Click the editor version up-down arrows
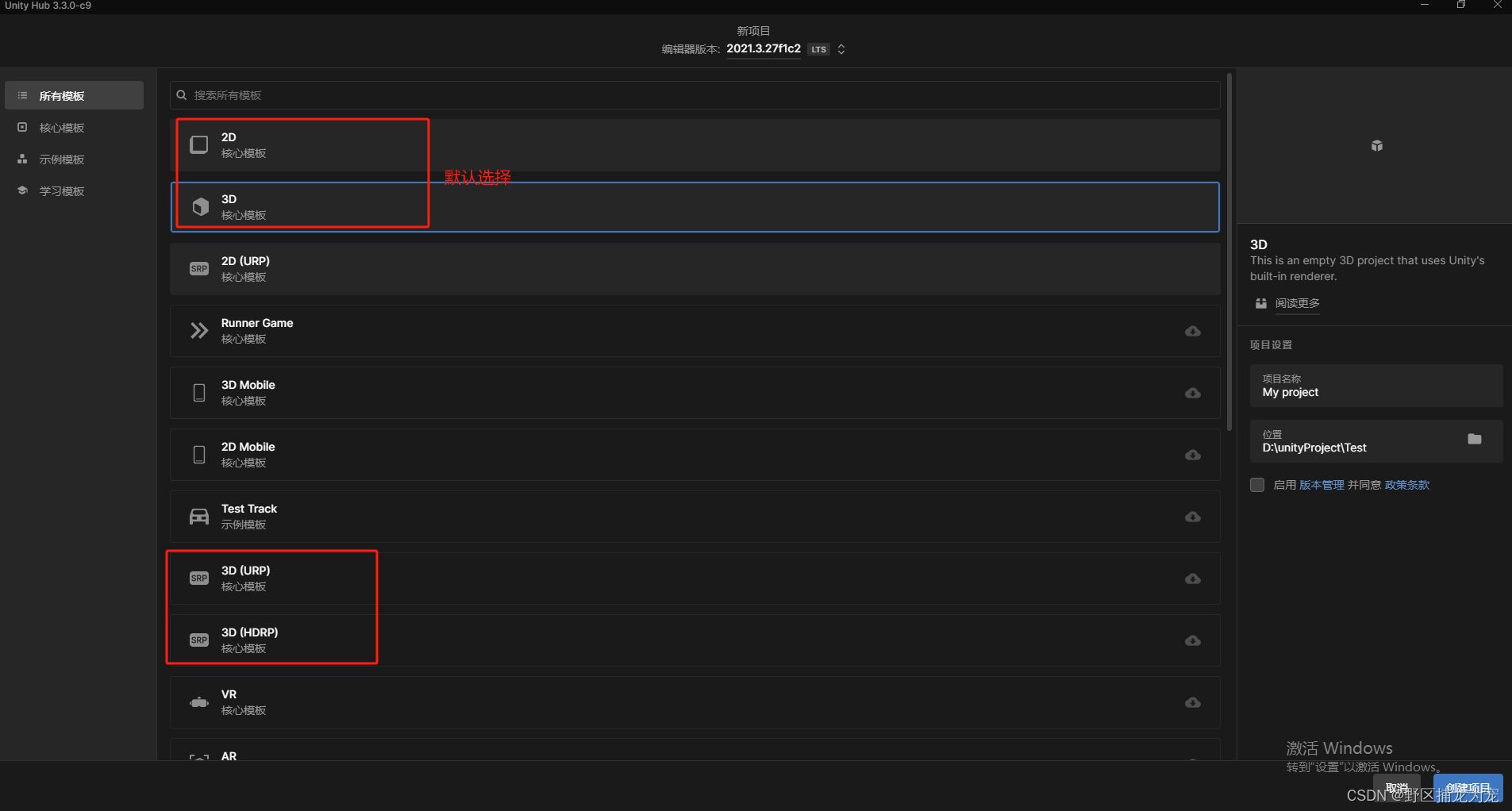The height and width of the screenshot is (811, 1512). click(841, 49)
